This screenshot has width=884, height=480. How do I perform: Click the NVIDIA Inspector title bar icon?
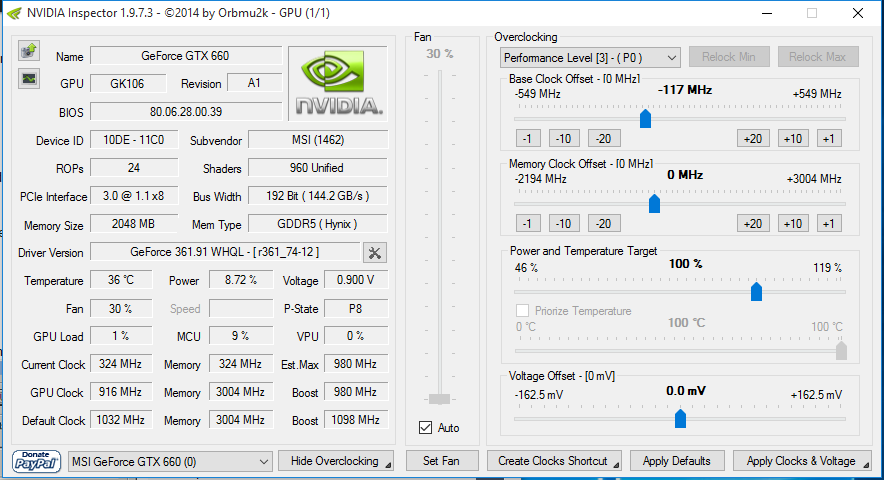coord(15,13)
